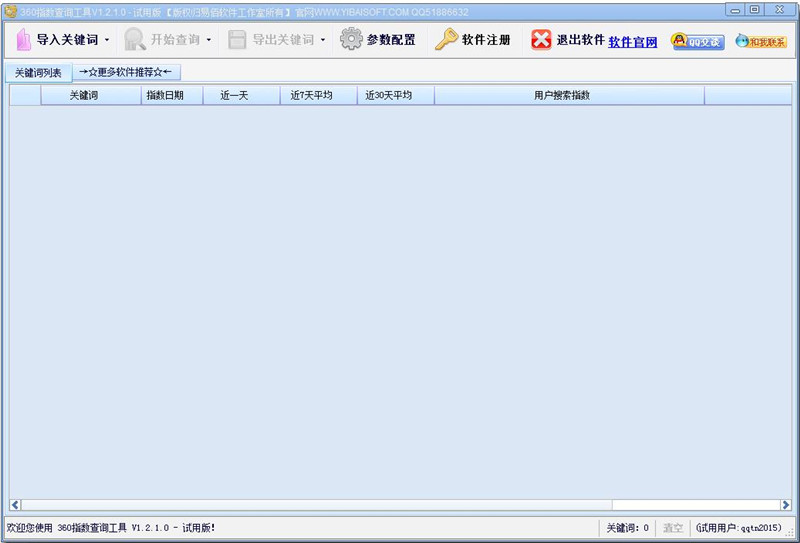Open the 软件官网 hyperlink
This screenshot has height=543, width=800.
[633, 42]
